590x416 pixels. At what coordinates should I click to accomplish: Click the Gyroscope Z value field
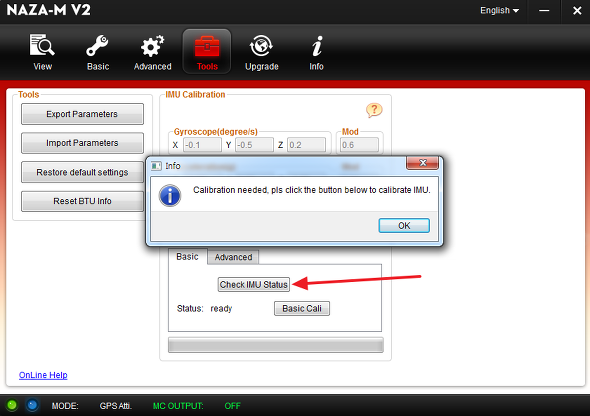[x=306, y=145]
